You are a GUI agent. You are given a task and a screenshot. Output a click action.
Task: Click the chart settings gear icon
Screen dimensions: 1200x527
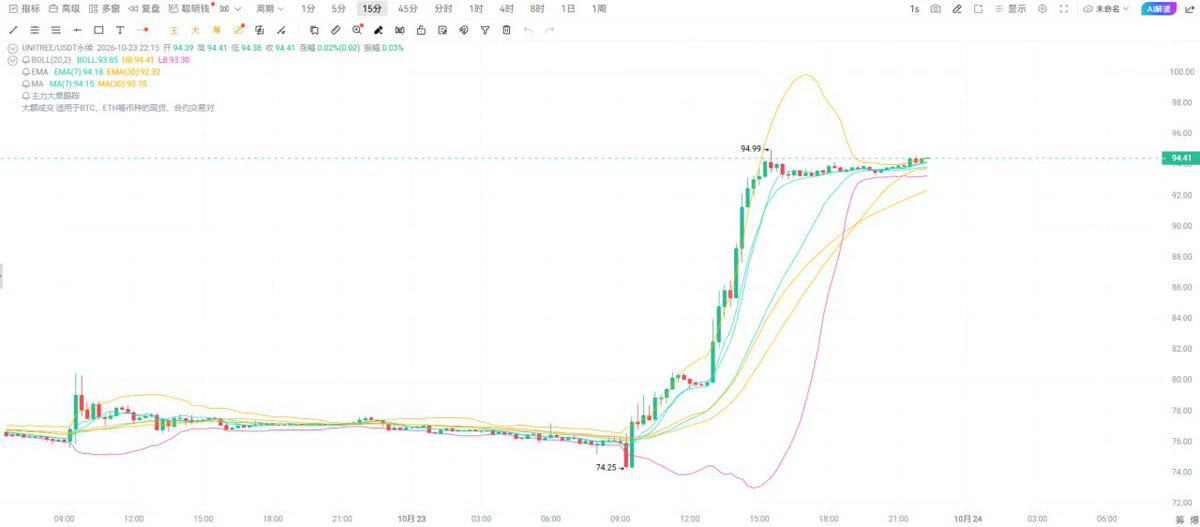pyautogui.click(x=1042, y=8)
